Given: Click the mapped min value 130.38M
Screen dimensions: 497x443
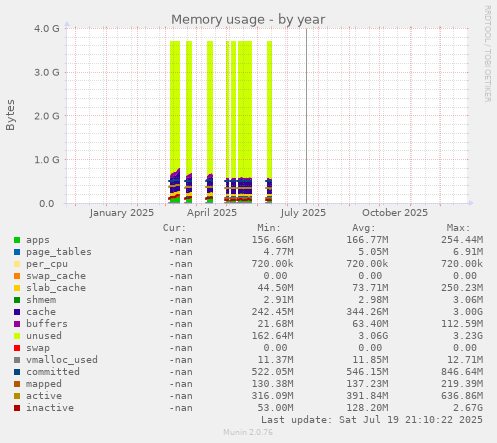Looking at the screenshot, I should click(x=272, y=384).
